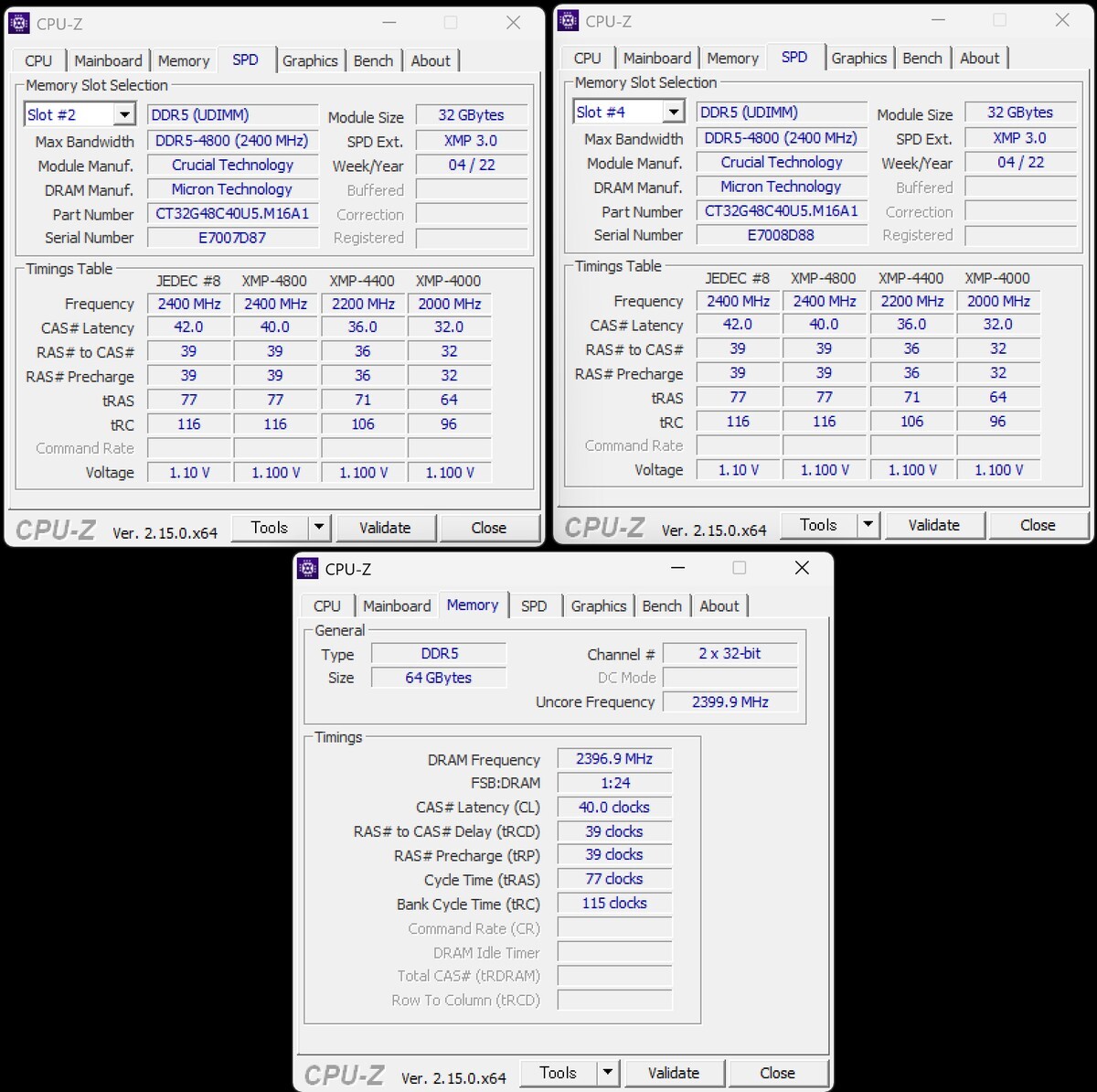Click Tools button in Slot #2 window
The image size is (1097, 1092).
click(269, 527)
